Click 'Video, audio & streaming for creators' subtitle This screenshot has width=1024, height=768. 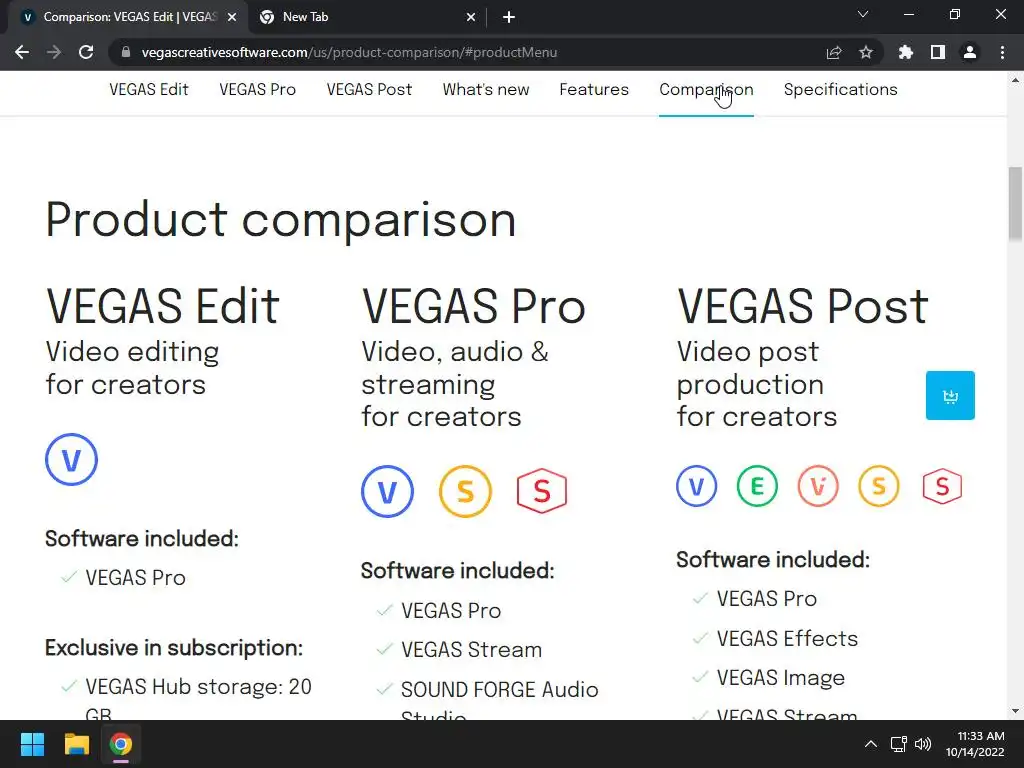pos(455,384)
